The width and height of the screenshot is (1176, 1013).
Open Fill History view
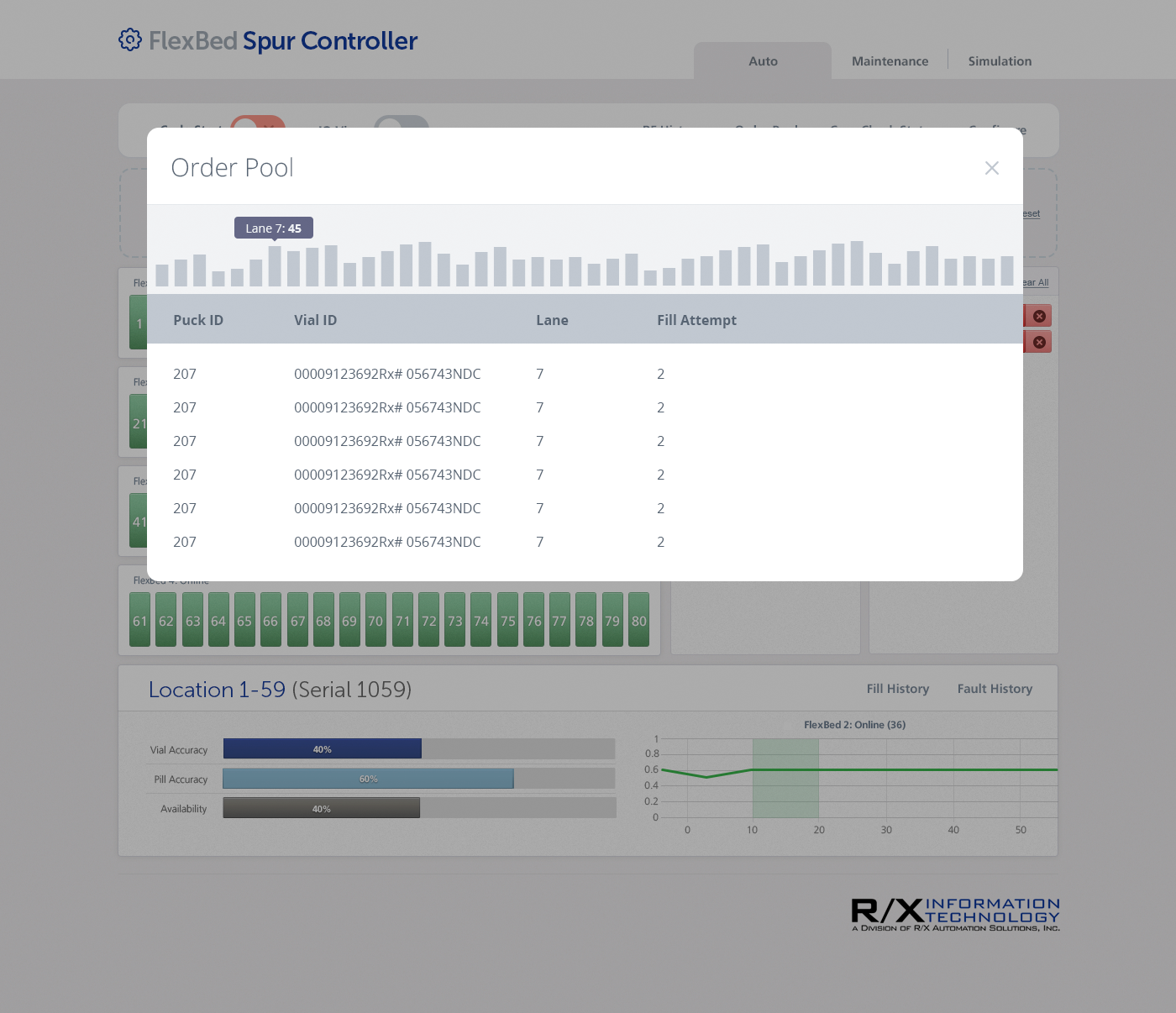[898, 689]
